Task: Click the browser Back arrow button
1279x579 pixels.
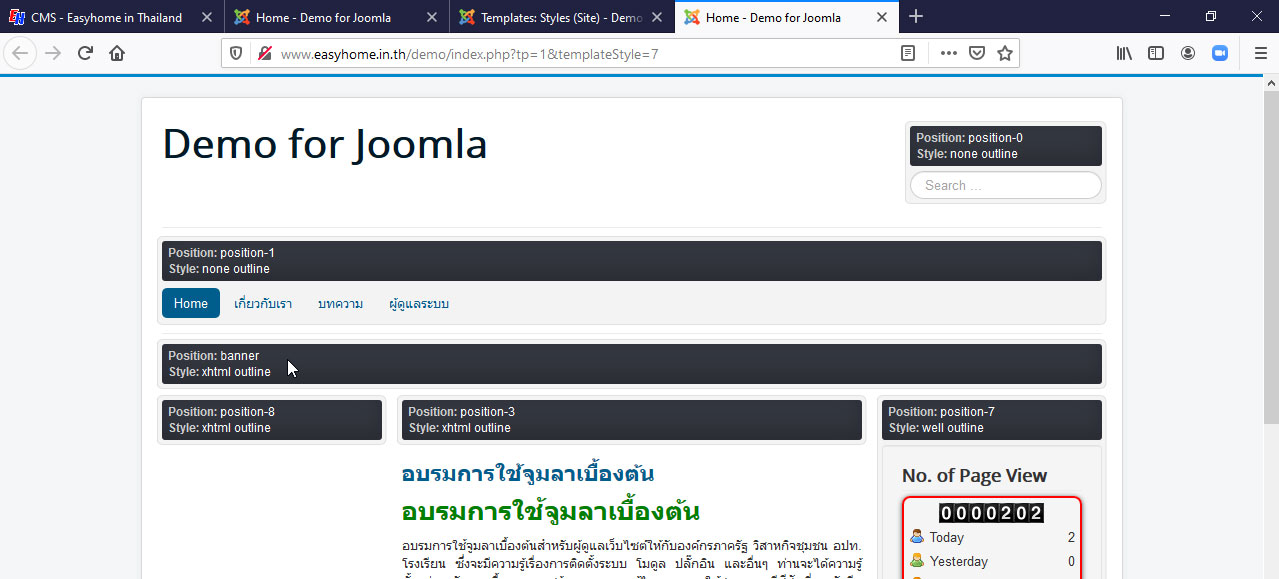Action: (x=20, y=53)
